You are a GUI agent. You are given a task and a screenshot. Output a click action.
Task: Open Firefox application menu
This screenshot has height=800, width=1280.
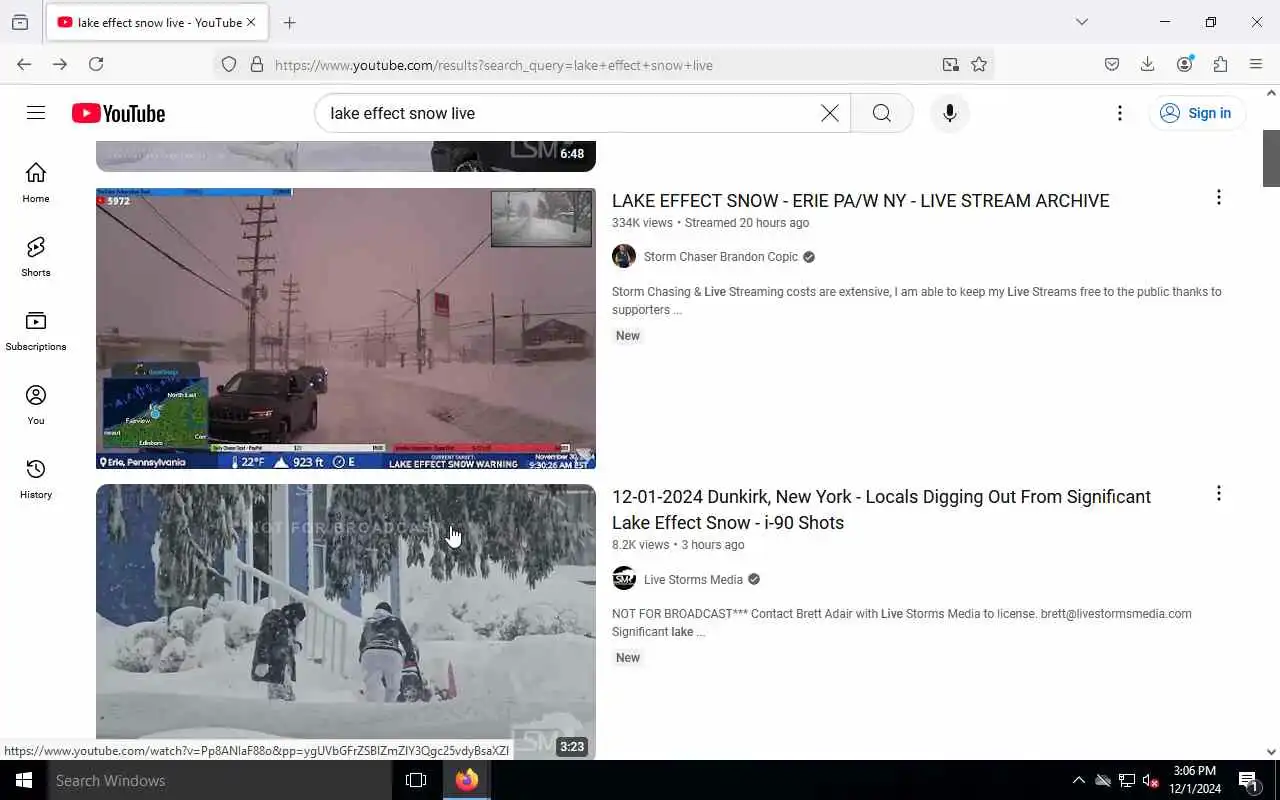1256,64
